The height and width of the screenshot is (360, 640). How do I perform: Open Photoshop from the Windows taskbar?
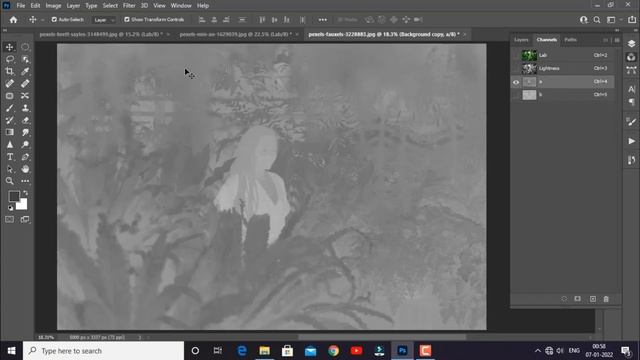402,351
